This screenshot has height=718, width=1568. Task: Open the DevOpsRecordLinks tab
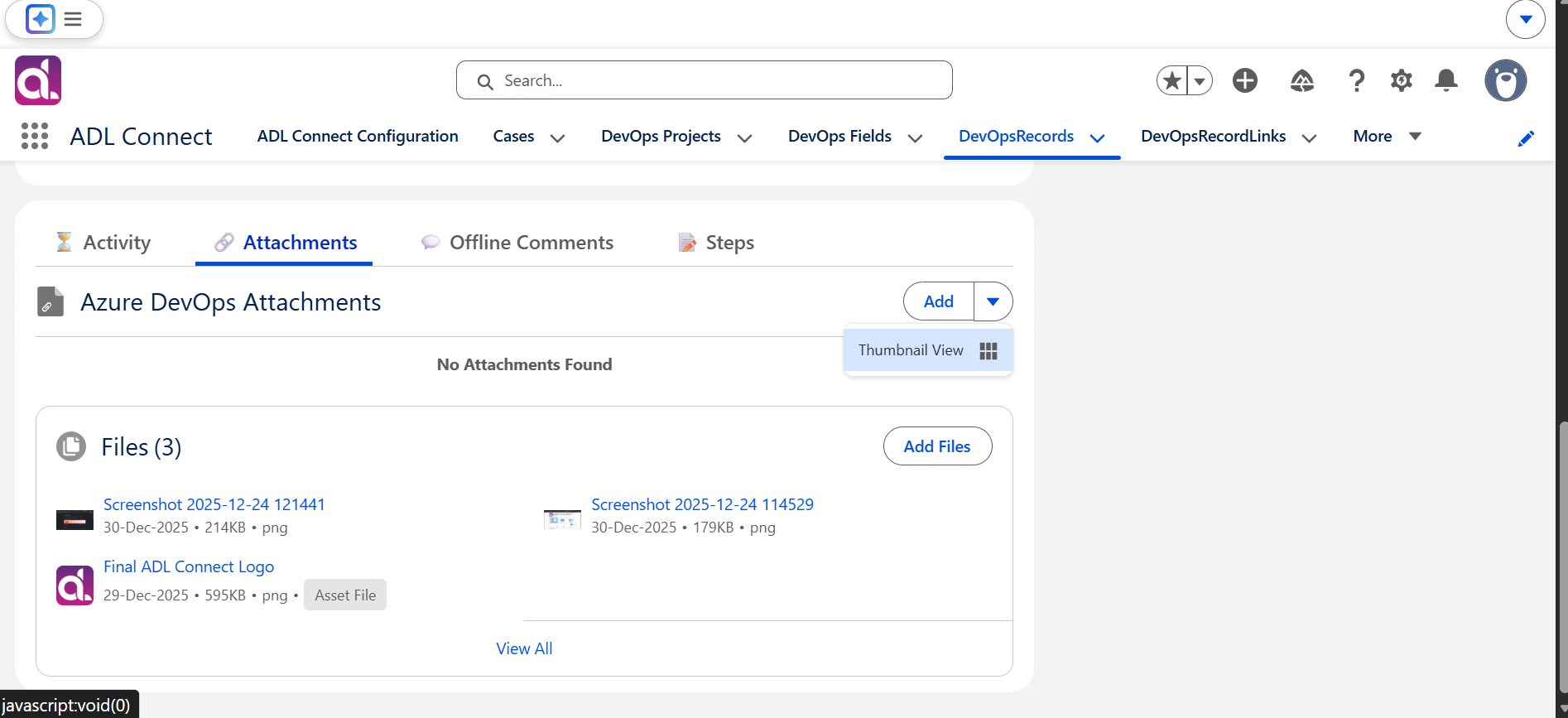tap(1214, 136)
